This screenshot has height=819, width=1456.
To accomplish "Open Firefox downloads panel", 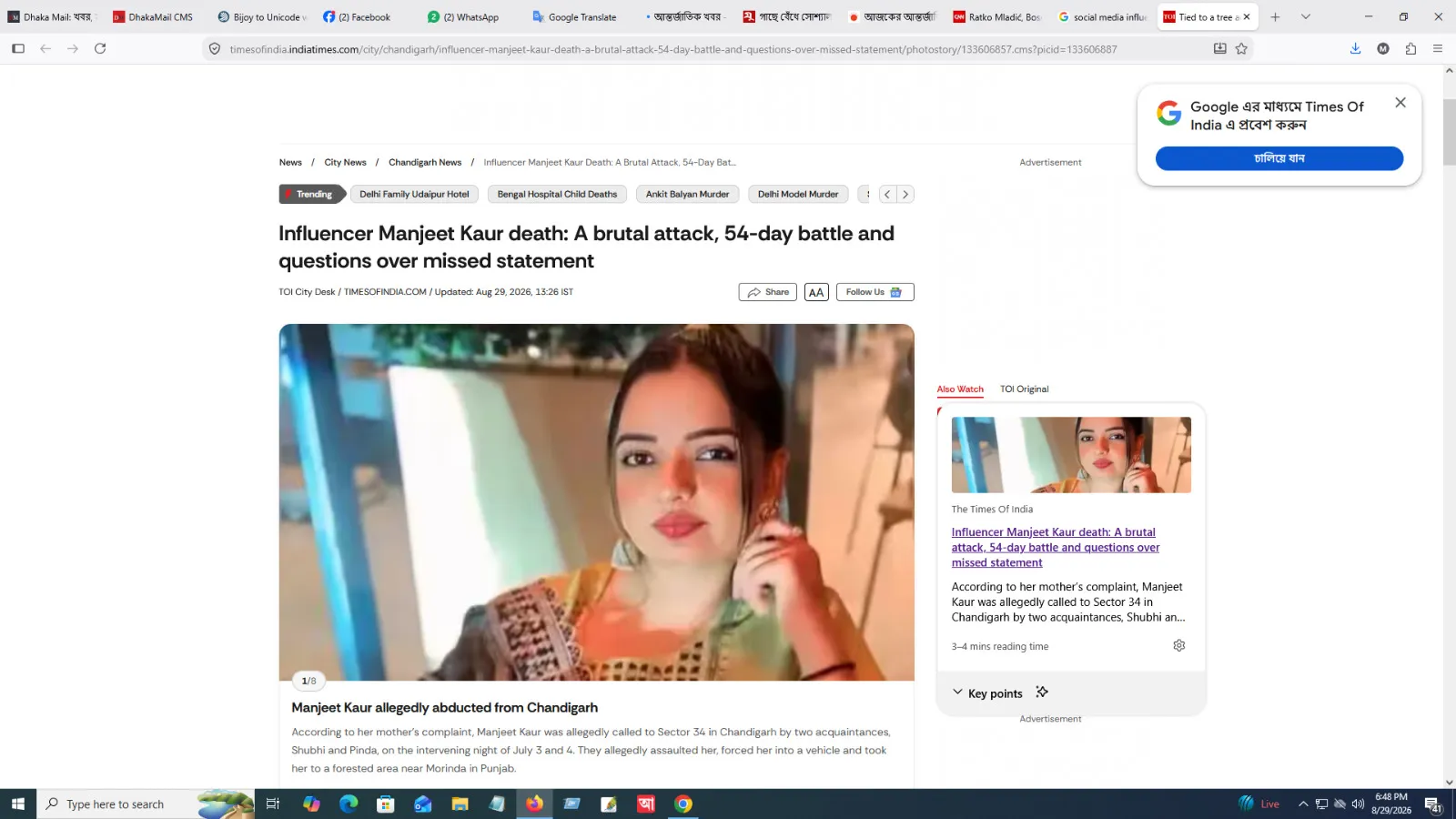I will [x=1355, y=49].
